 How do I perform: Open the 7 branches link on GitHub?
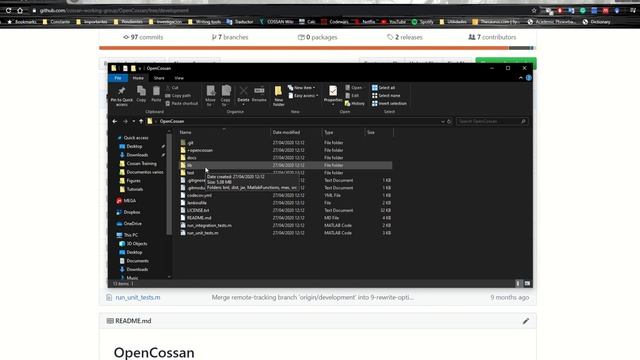[x=230, y=37]
